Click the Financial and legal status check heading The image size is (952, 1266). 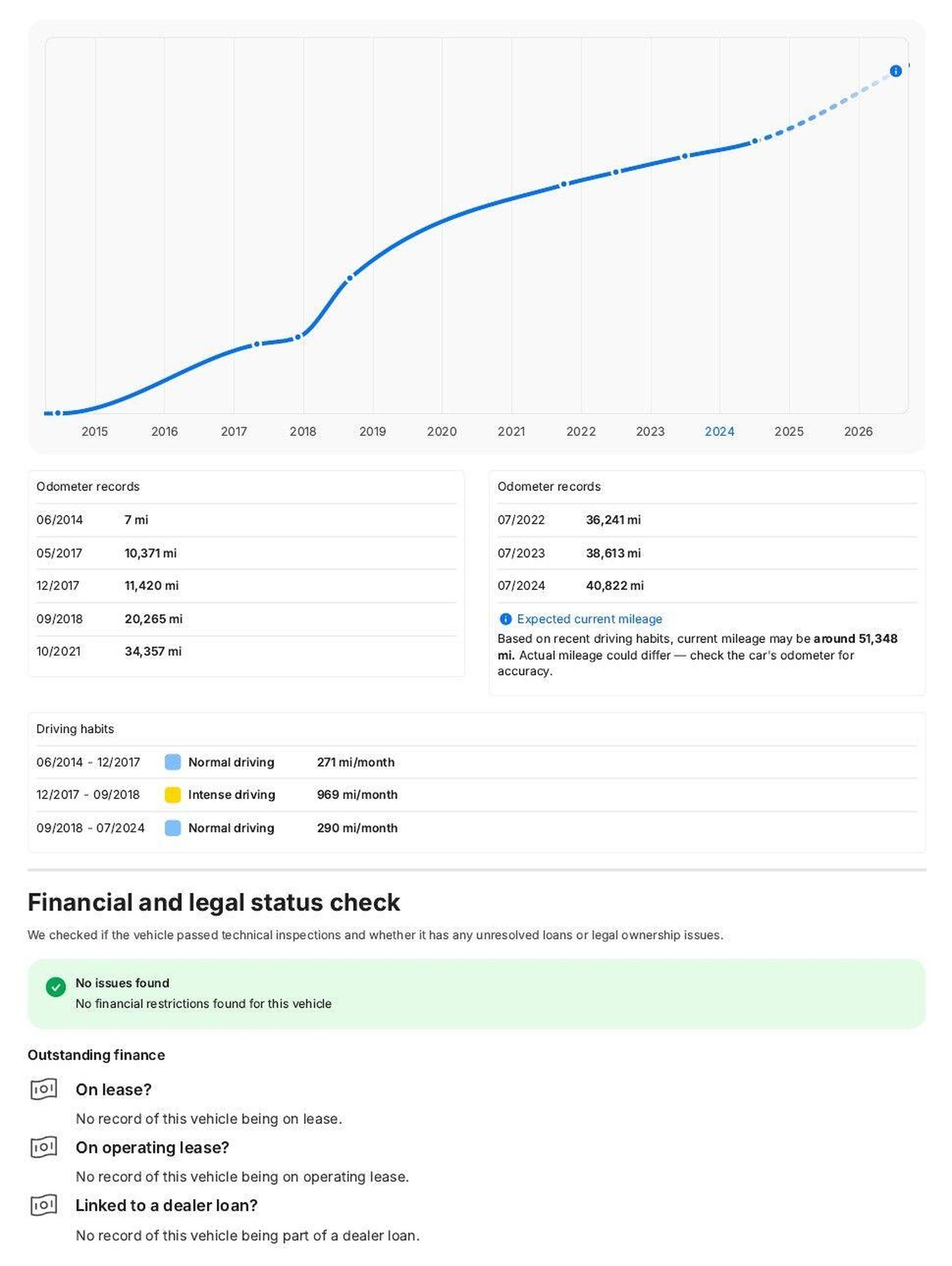[213, 902]
